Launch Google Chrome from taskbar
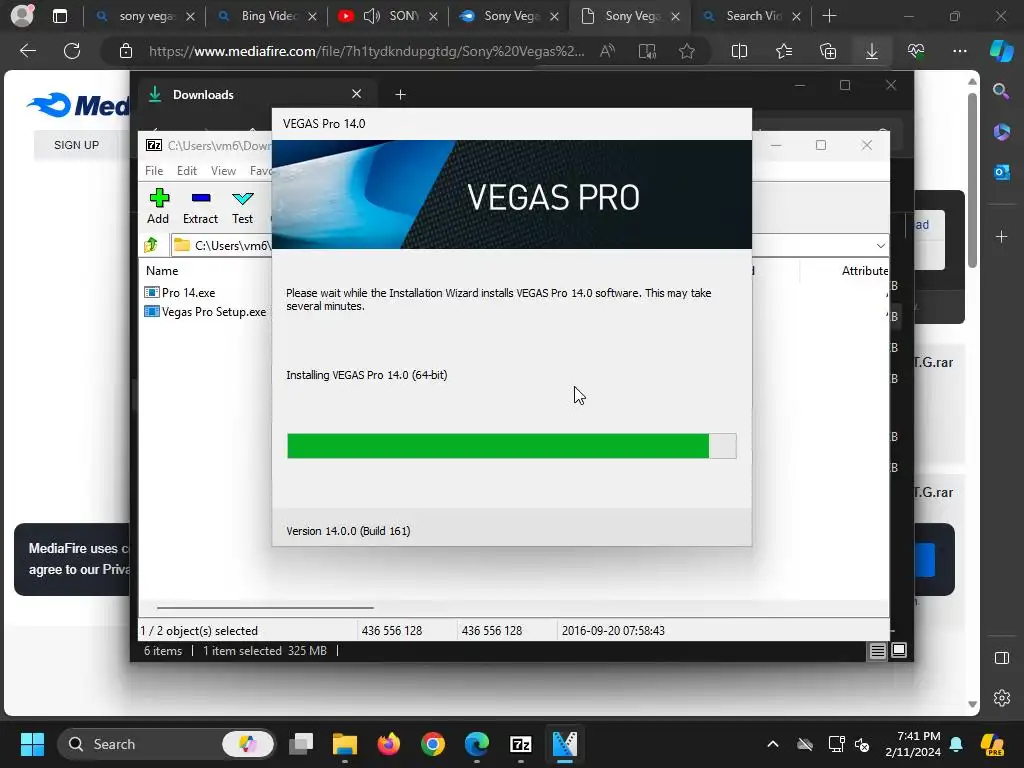 click(432, 744)
